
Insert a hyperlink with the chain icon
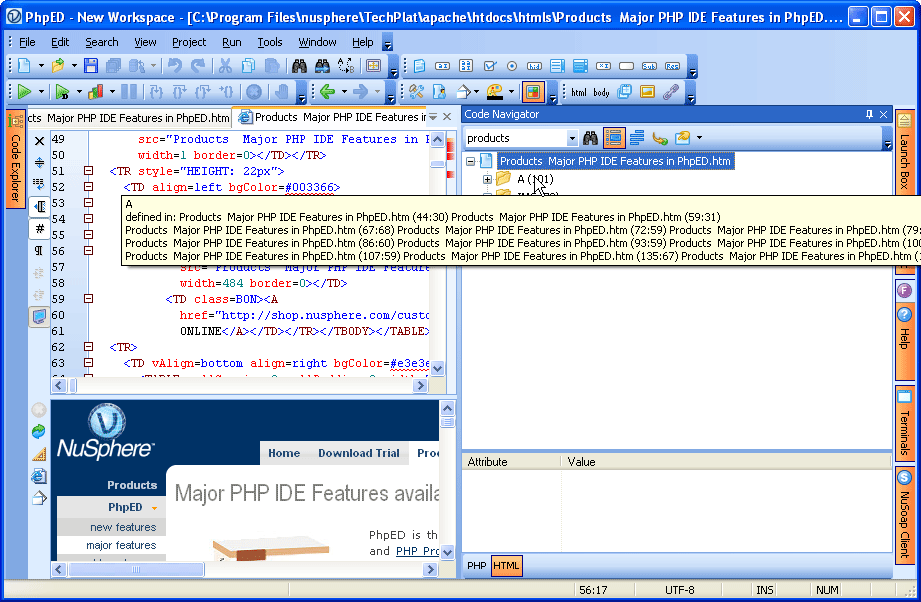coord(671,92)
